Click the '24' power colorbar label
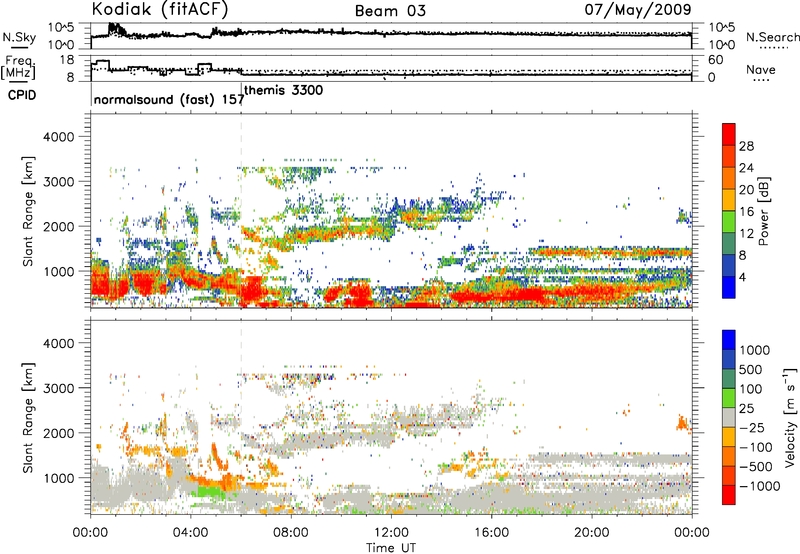Viewport: 800px width, 554px height. click(x=746, y=168)
